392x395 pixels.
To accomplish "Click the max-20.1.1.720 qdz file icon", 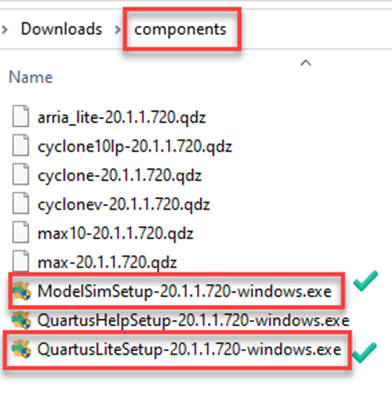I will (x=21, y=261).
